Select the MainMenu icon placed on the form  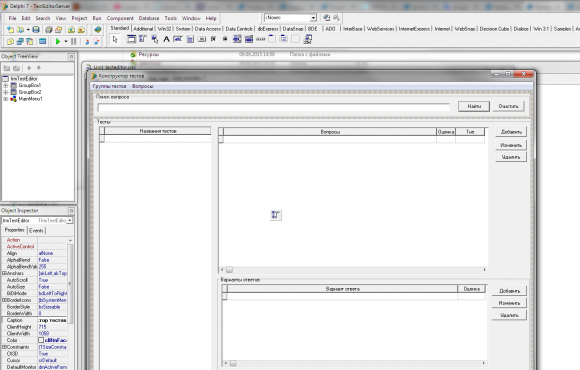(276, 215)
